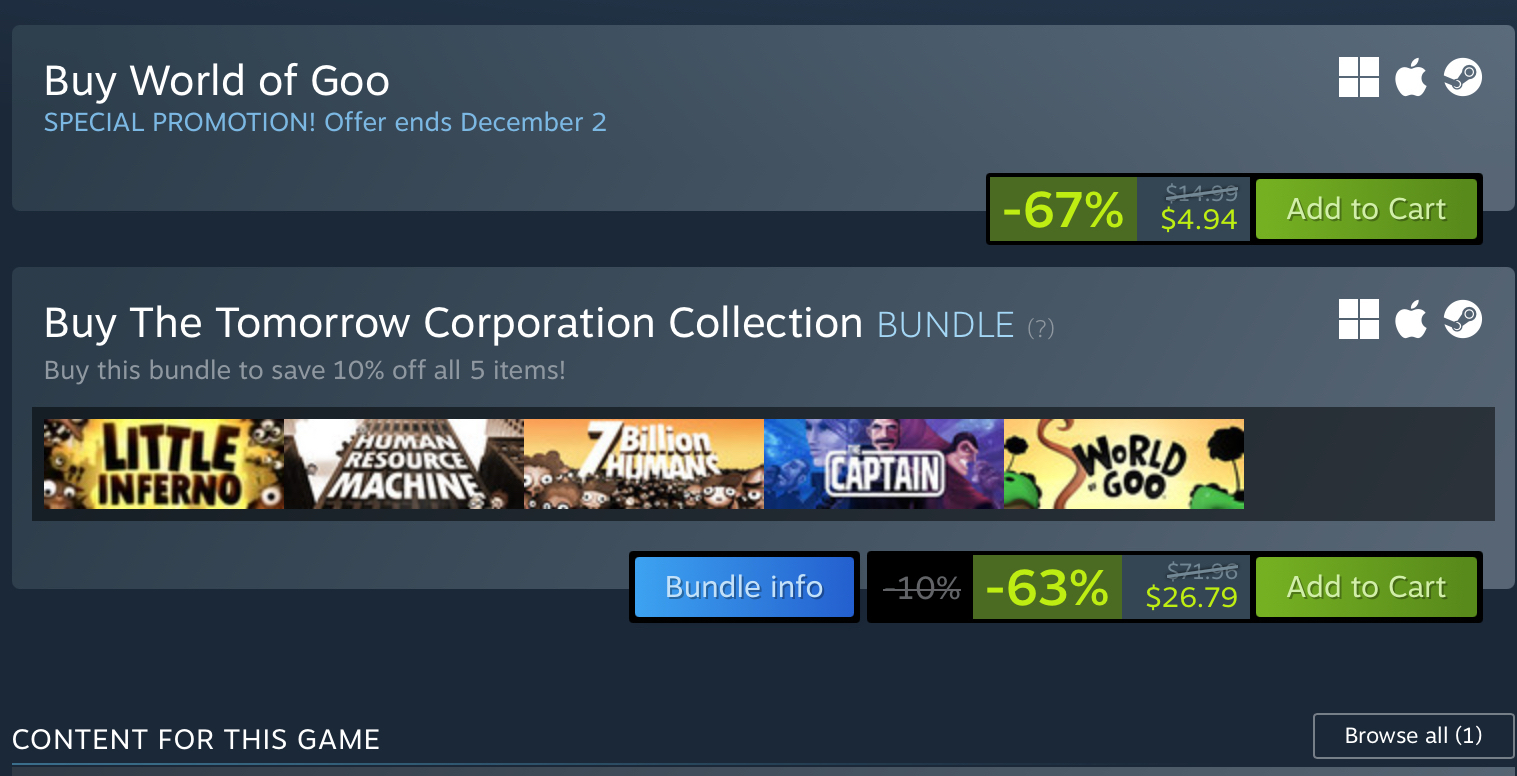The image size is (1517, 776).
Task: Click the Apple icon in World of Goo box
Action: tap(1411, 77)
